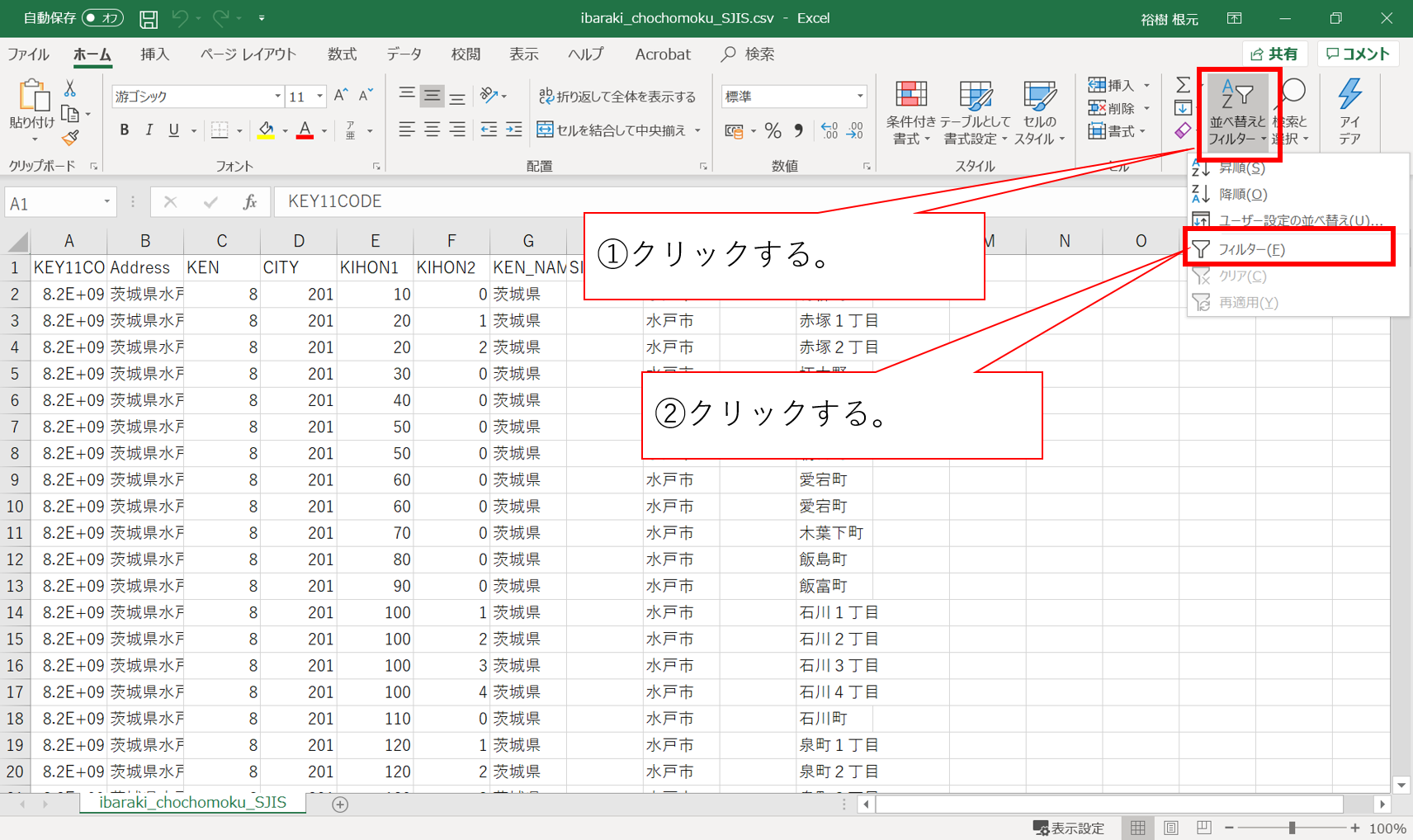Switch to the データ tab
This screenshot has height=840, width=1413.
tap(404, 54)
